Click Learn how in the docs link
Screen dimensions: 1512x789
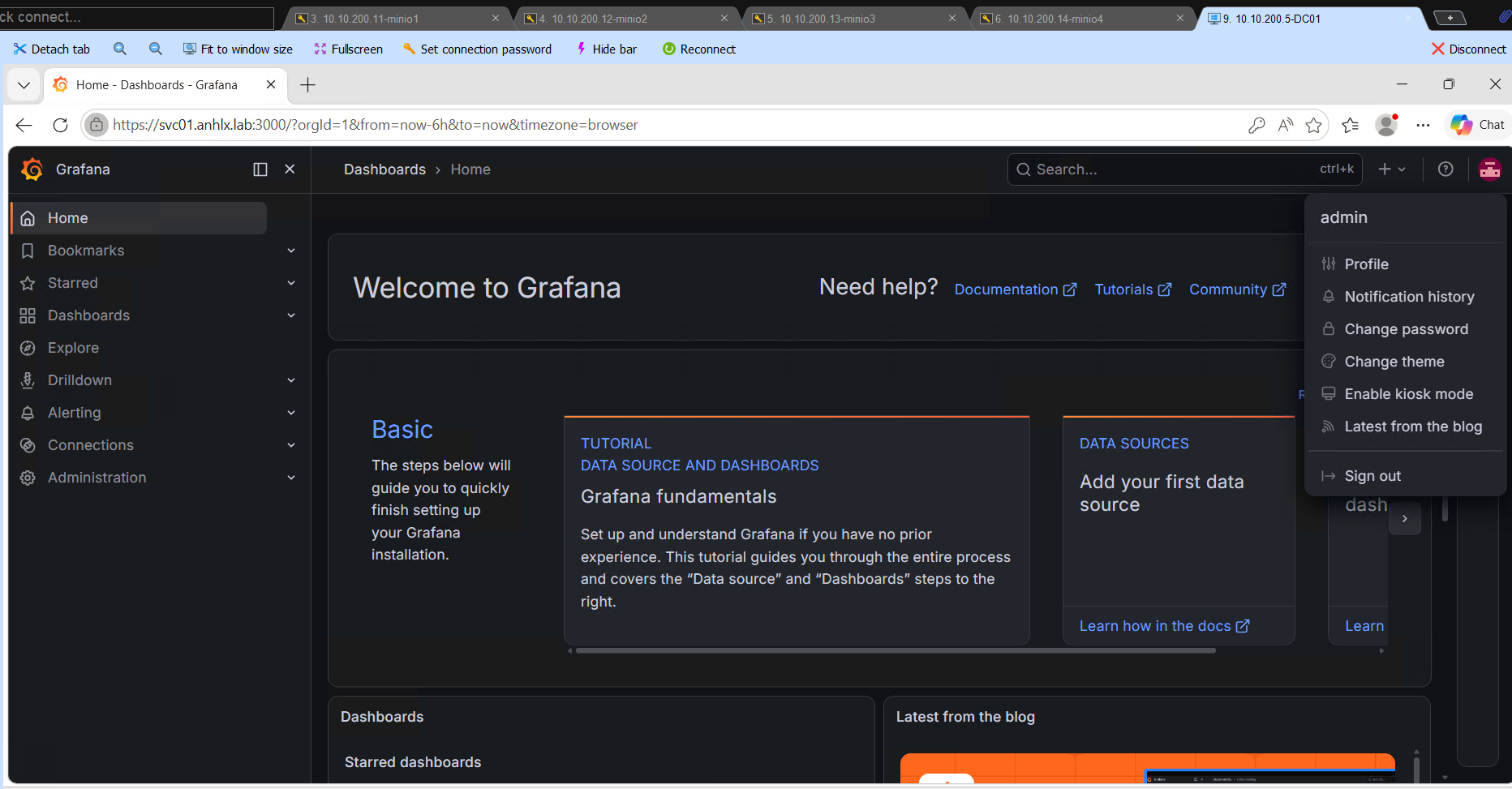1165,626
